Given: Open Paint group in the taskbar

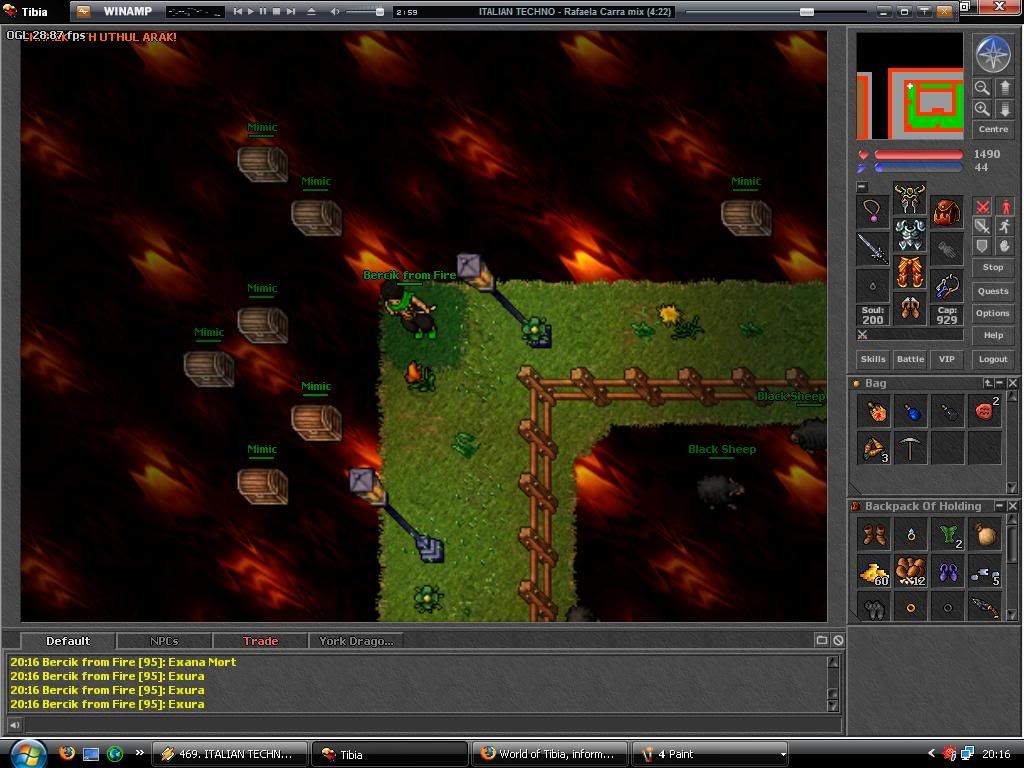Looking at the screenshot, I should (x=711, y=754).
